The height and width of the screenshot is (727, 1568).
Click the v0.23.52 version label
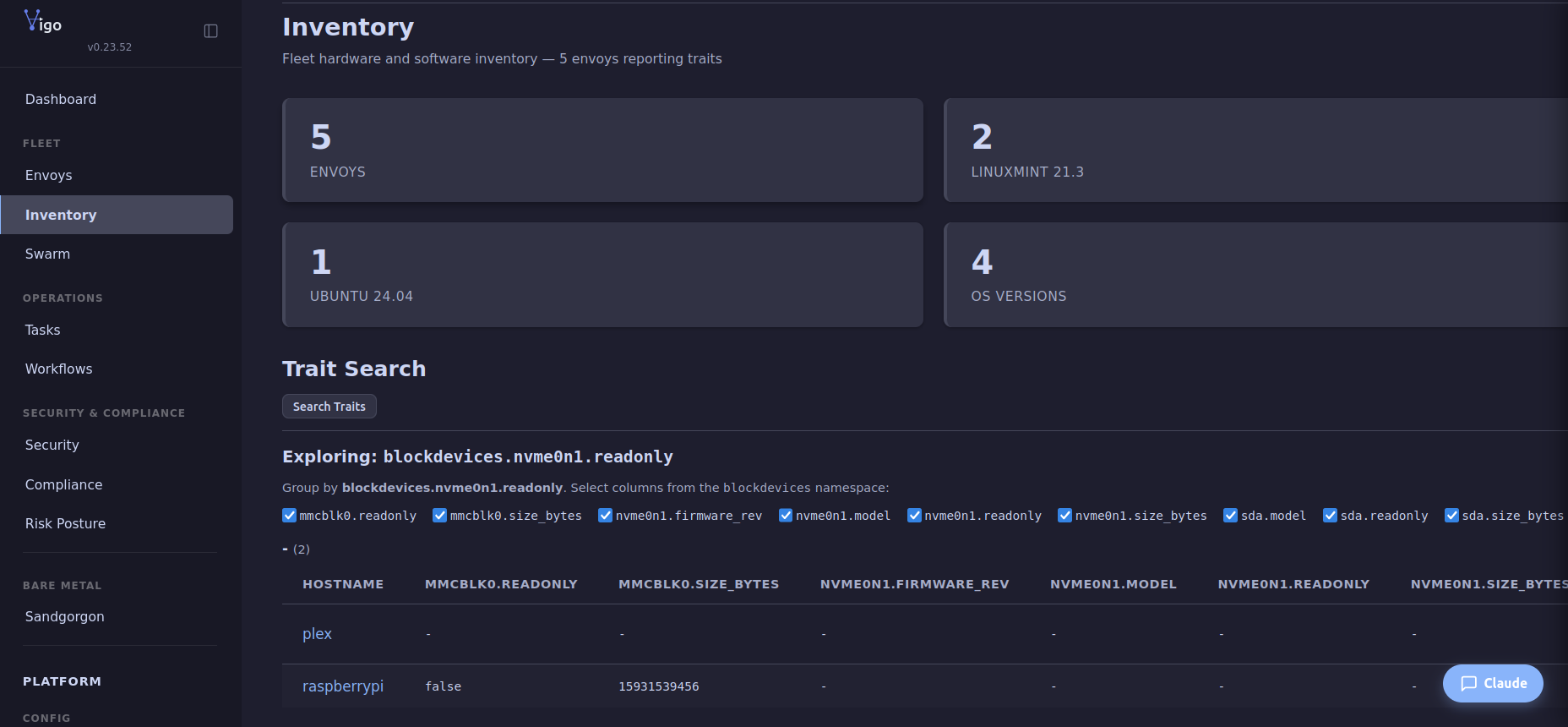pos(110,47)
